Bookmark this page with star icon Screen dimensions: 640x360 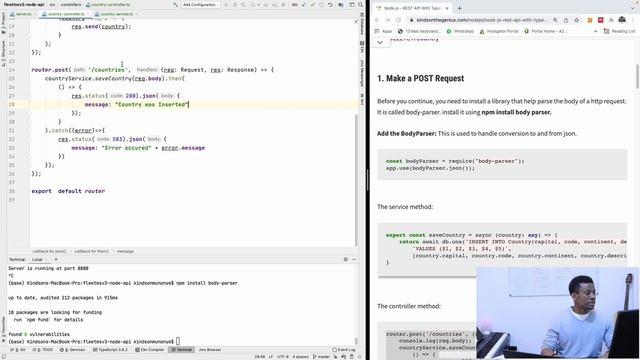pos(576,20)
